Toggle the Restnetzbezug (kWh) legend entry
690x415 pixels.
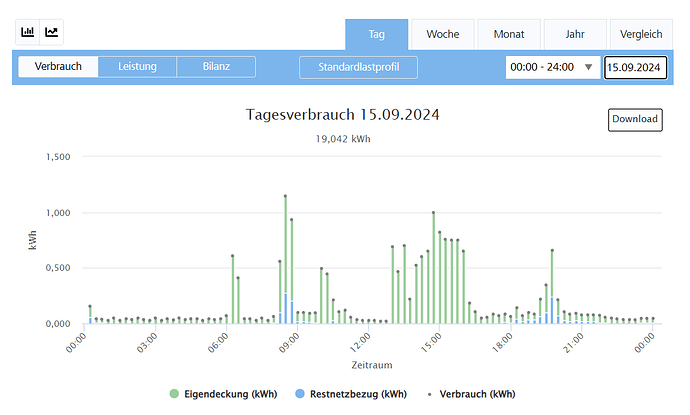pos(351,394)
